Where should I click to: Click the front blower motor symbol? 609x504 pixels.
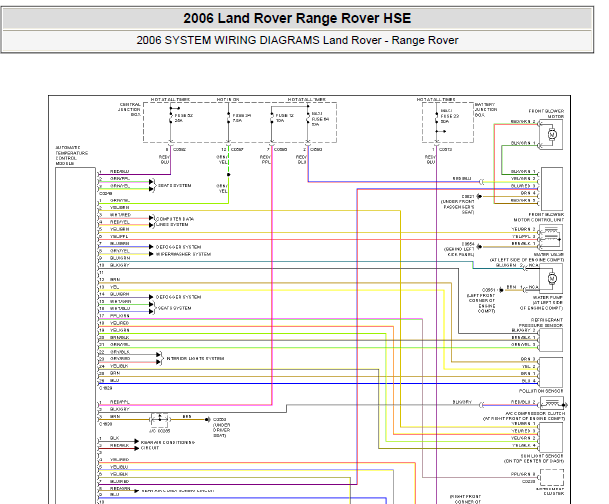(552, 135)
